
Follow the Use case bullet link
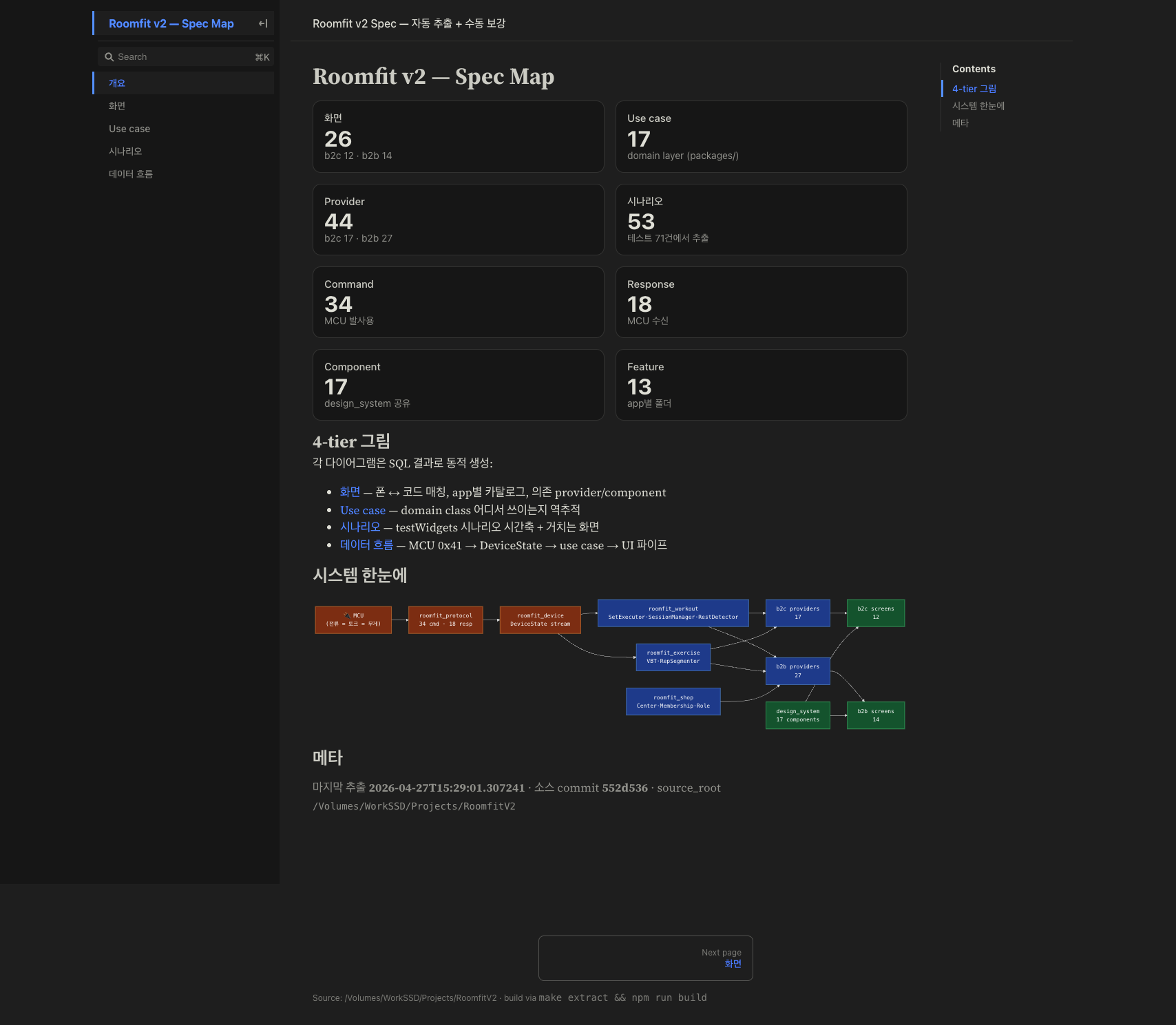click(x=363, y=510)
